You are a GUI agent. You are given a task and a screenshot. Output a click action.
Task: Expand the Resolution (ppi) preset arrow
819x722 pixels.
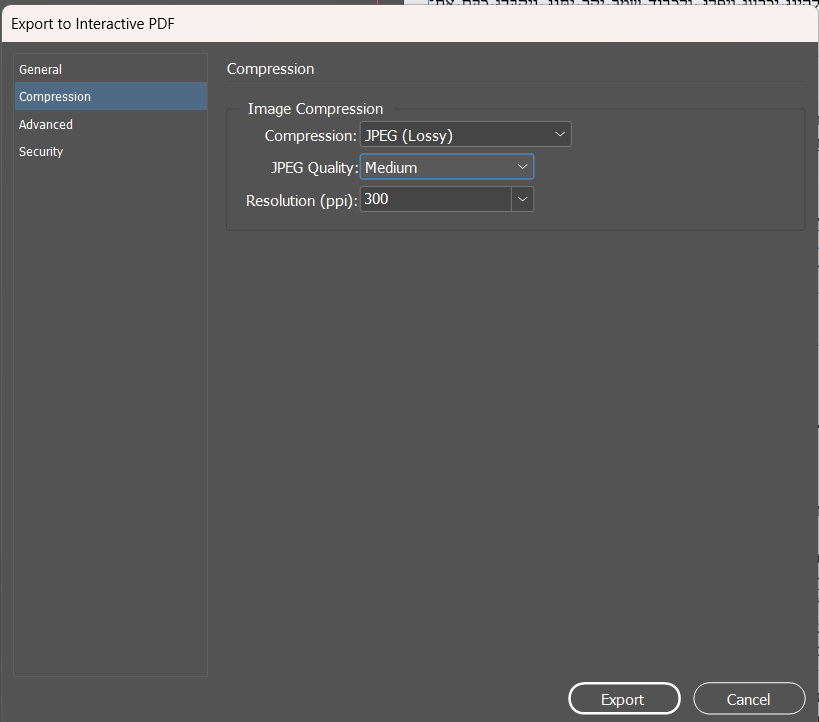pos(522,199)
